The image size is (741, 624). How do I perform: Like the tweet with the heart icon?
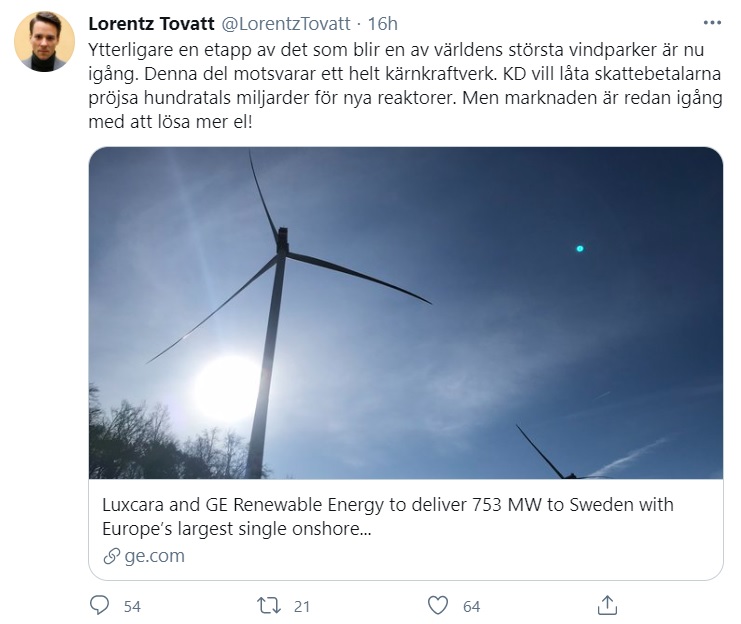pyautogui.click(x=438, y=604)
